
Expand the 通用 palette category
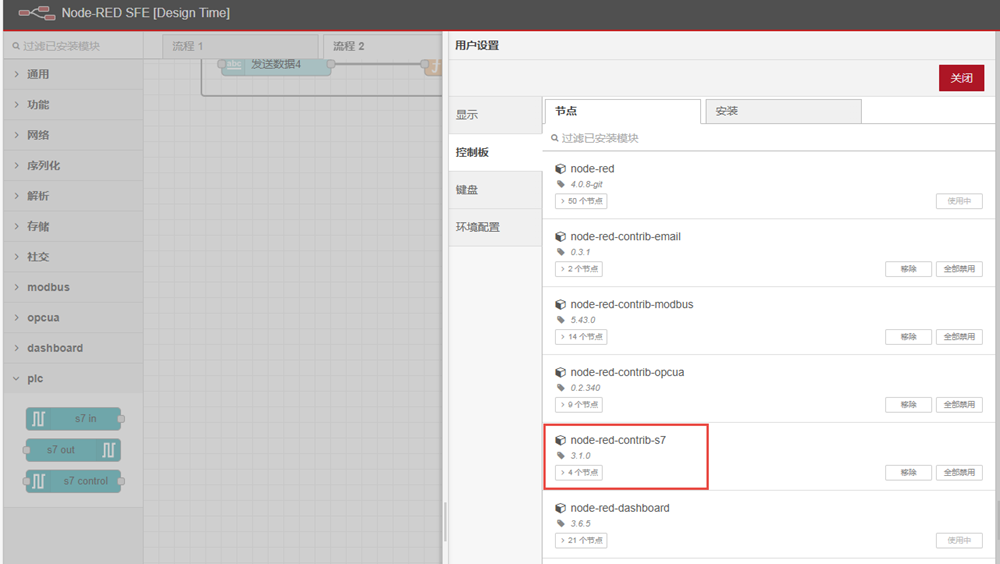coord(73,74)
